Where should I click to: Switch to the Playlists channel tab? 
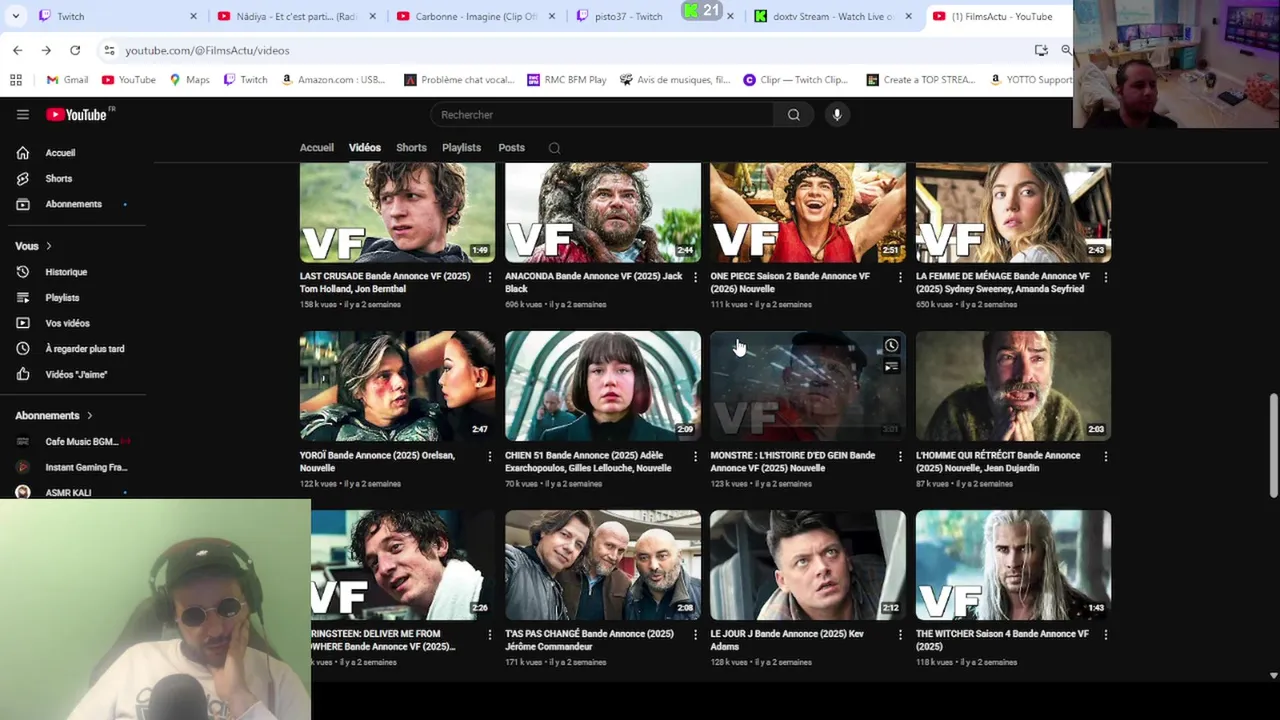click(x=461, y=148)
